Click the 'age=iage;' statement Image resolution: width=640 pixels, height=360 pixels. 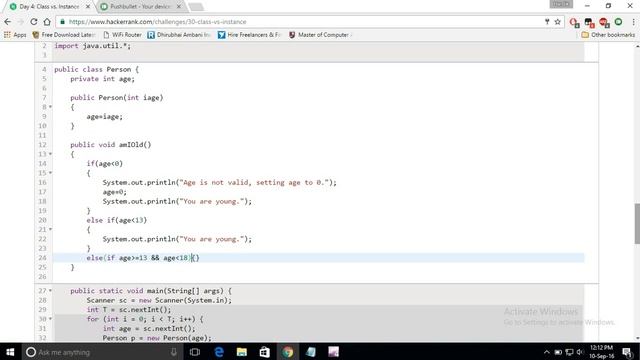click(104, 116)
